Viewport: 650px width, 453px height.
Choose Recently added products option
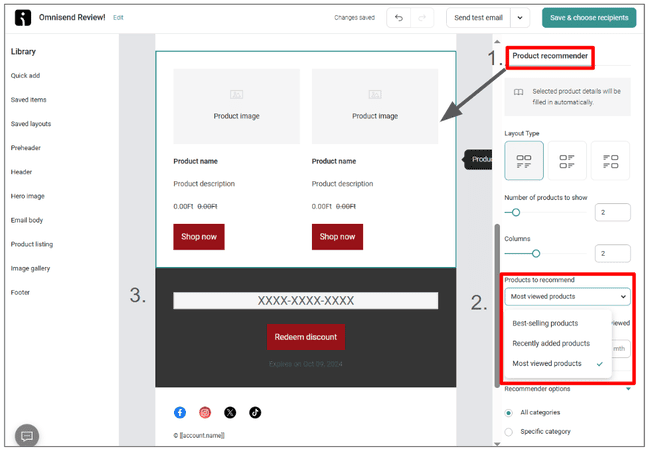pos(551,343)
